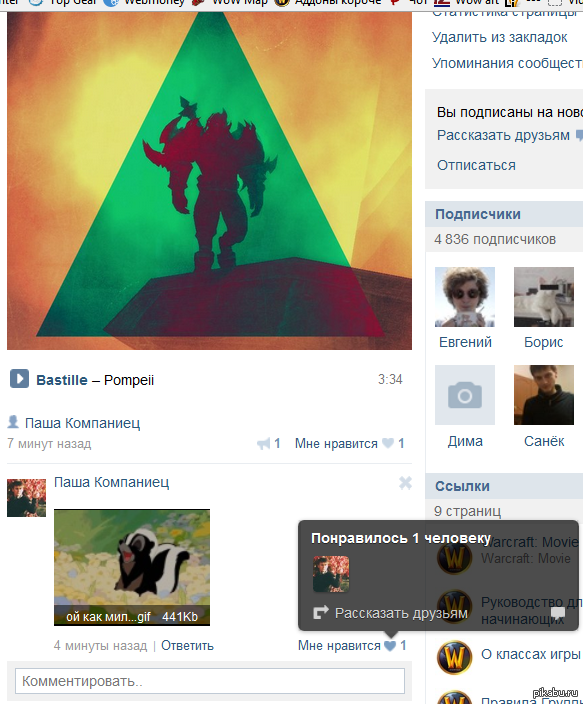The image size is (583, 704).
Task: Open the WoW art bookmark
Action: pyautogui.click(x=466, y=3)
